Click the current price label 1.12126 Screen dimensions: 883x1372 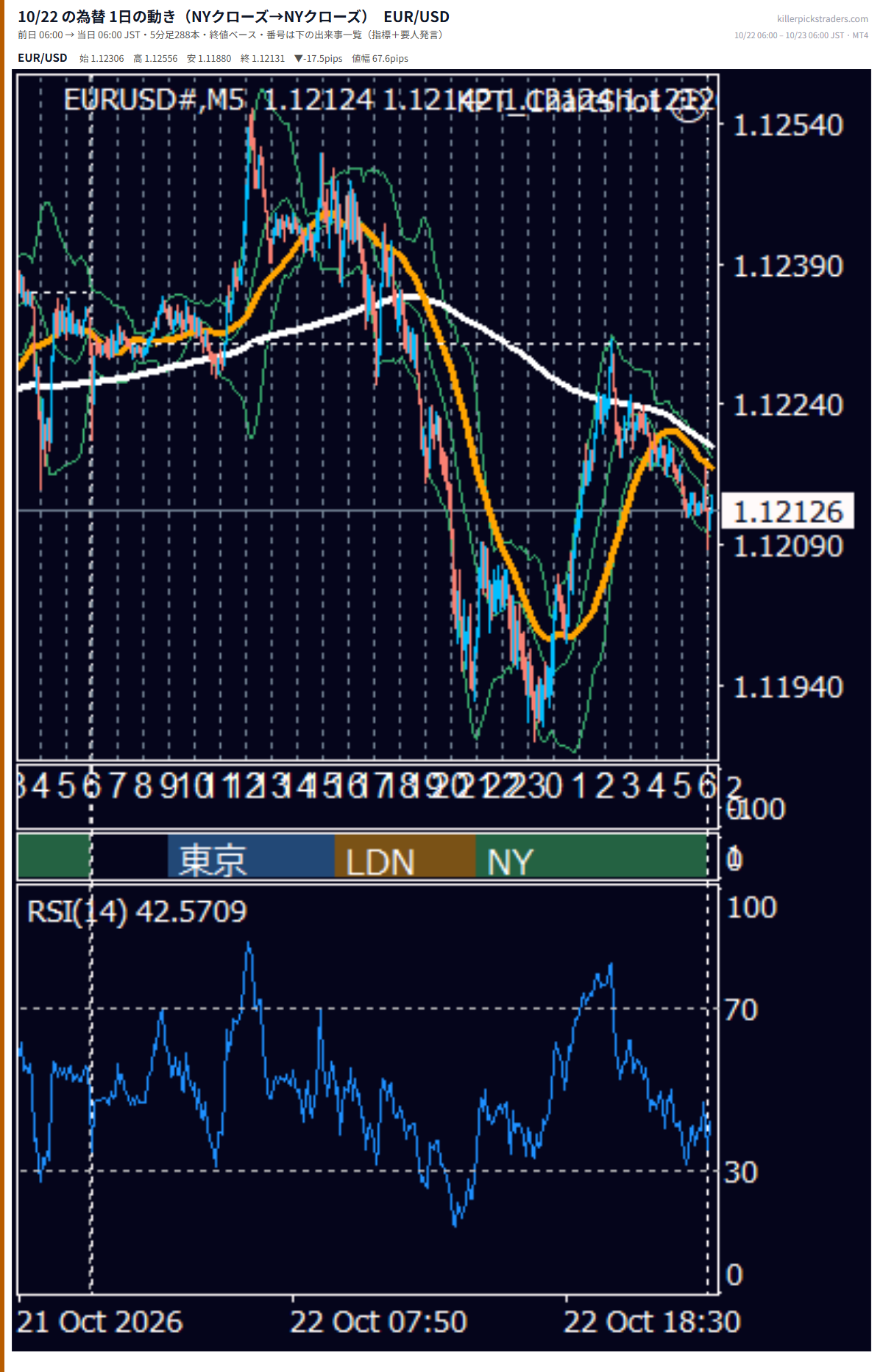787,511
